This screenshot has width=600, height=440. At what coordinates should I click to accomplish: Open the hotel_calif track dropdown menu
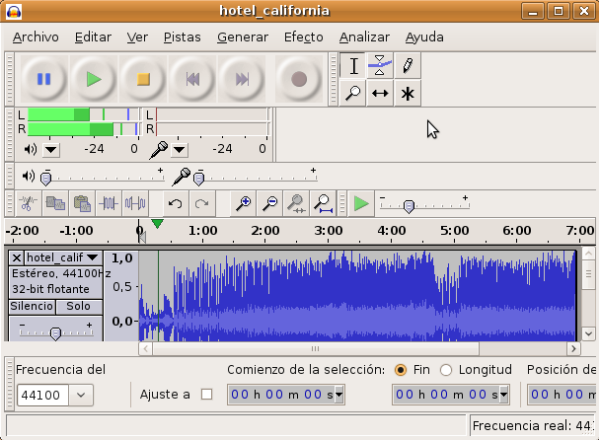[92, 258]
